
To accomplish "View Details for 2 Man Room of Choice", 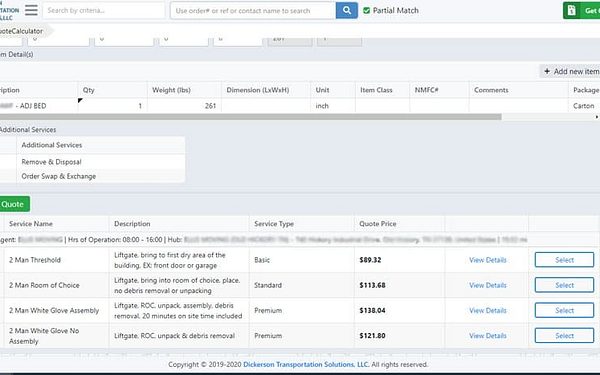I will pos(488,285).
